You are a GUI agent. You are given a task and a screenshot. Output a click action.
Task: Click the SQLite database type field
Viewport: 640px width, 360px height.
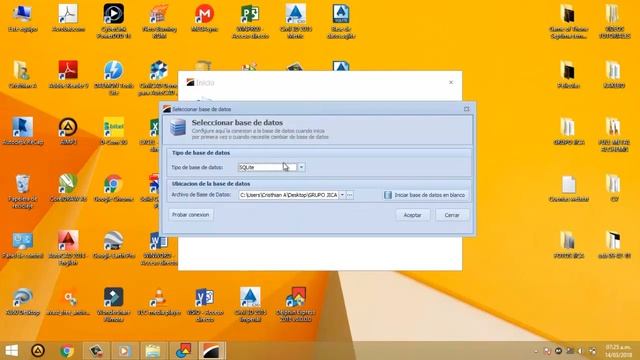(x=268, y=167)
